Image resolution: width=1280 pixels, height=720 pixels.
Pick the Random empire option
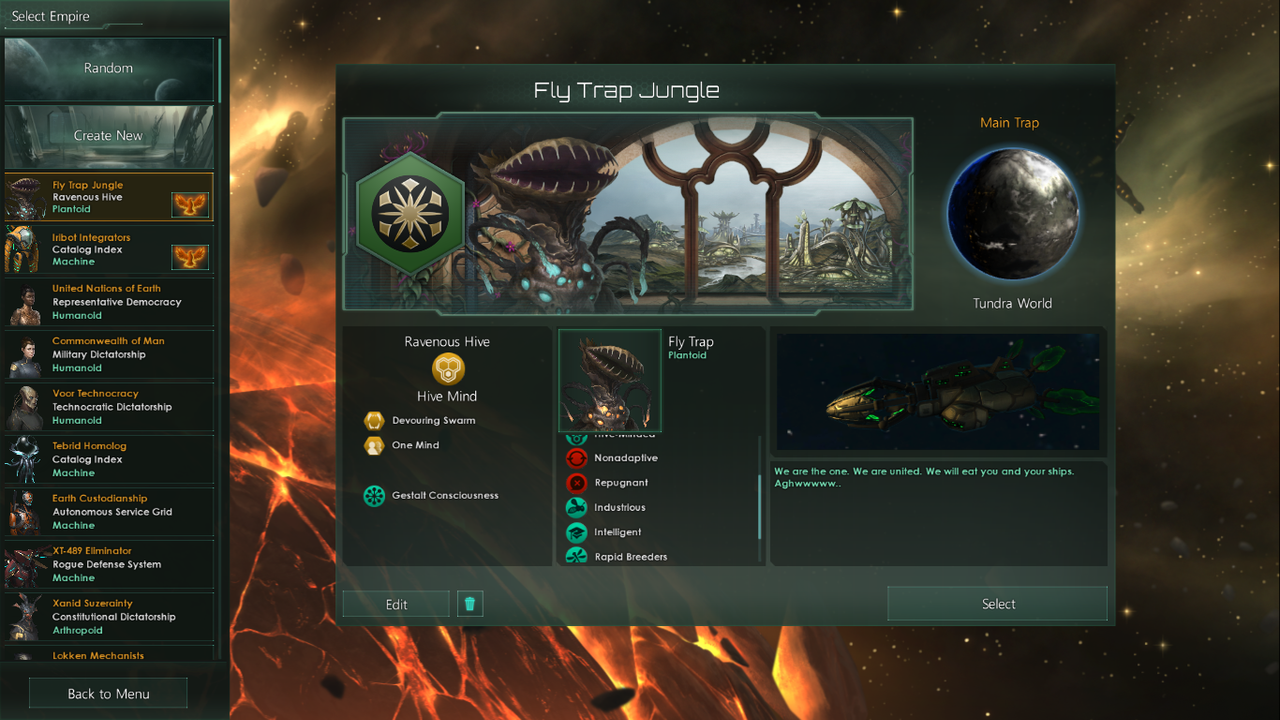pyautogui.click(x=109, y=69)
